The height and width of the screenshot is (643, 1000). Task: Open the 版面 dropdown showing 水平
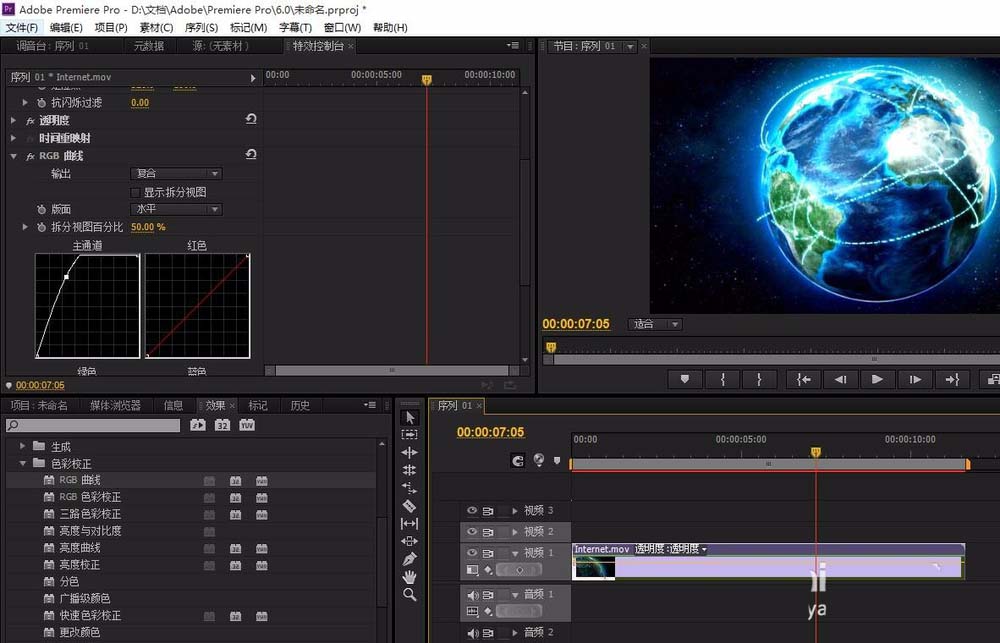click(177, 209)
